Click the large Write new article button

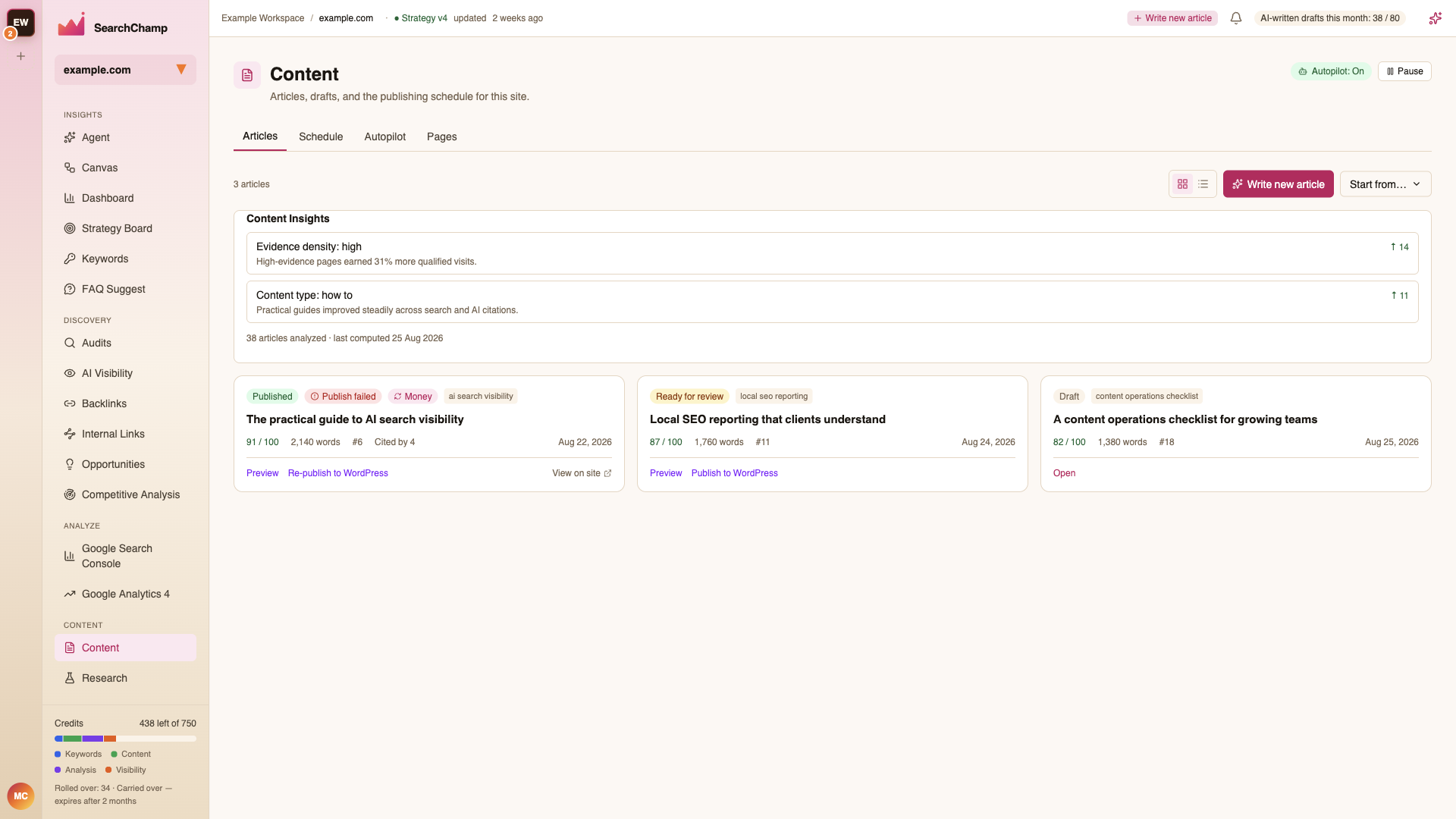(1278, 184)
